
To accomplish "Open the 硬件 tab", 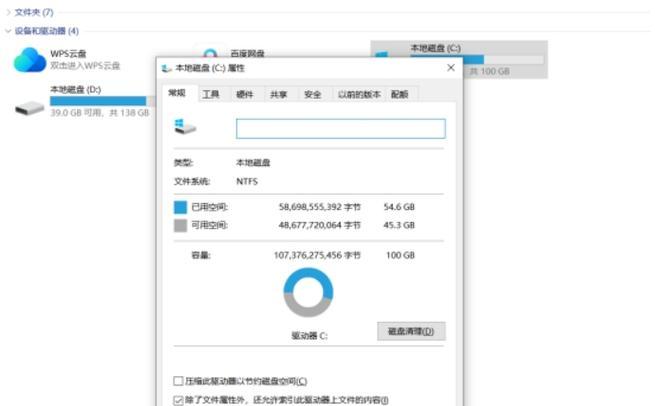I will click(245, 94).
